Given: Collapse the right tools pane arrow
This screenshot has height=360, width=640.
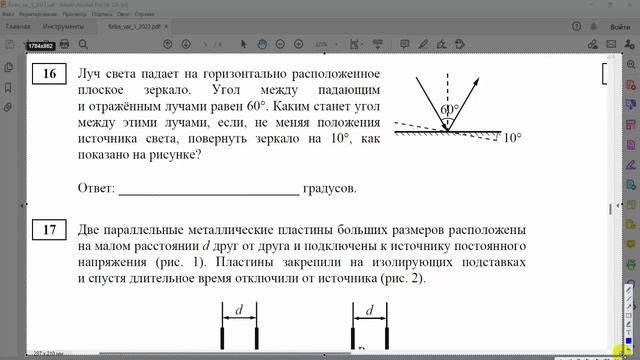Looking at the screenshot, I should [x=618, y=205].
